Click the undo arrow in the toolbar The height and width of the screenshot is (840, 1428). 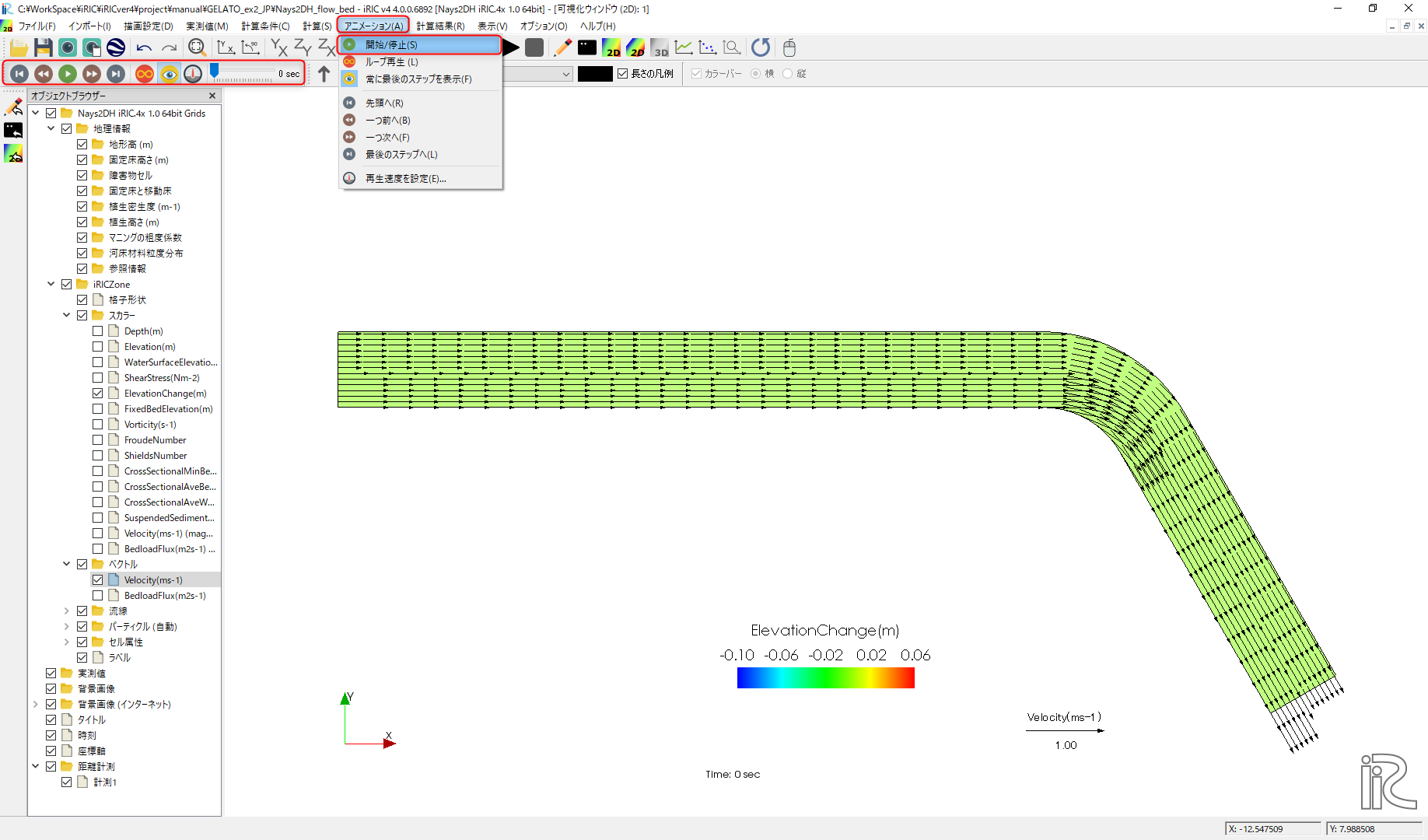(144, 48)
